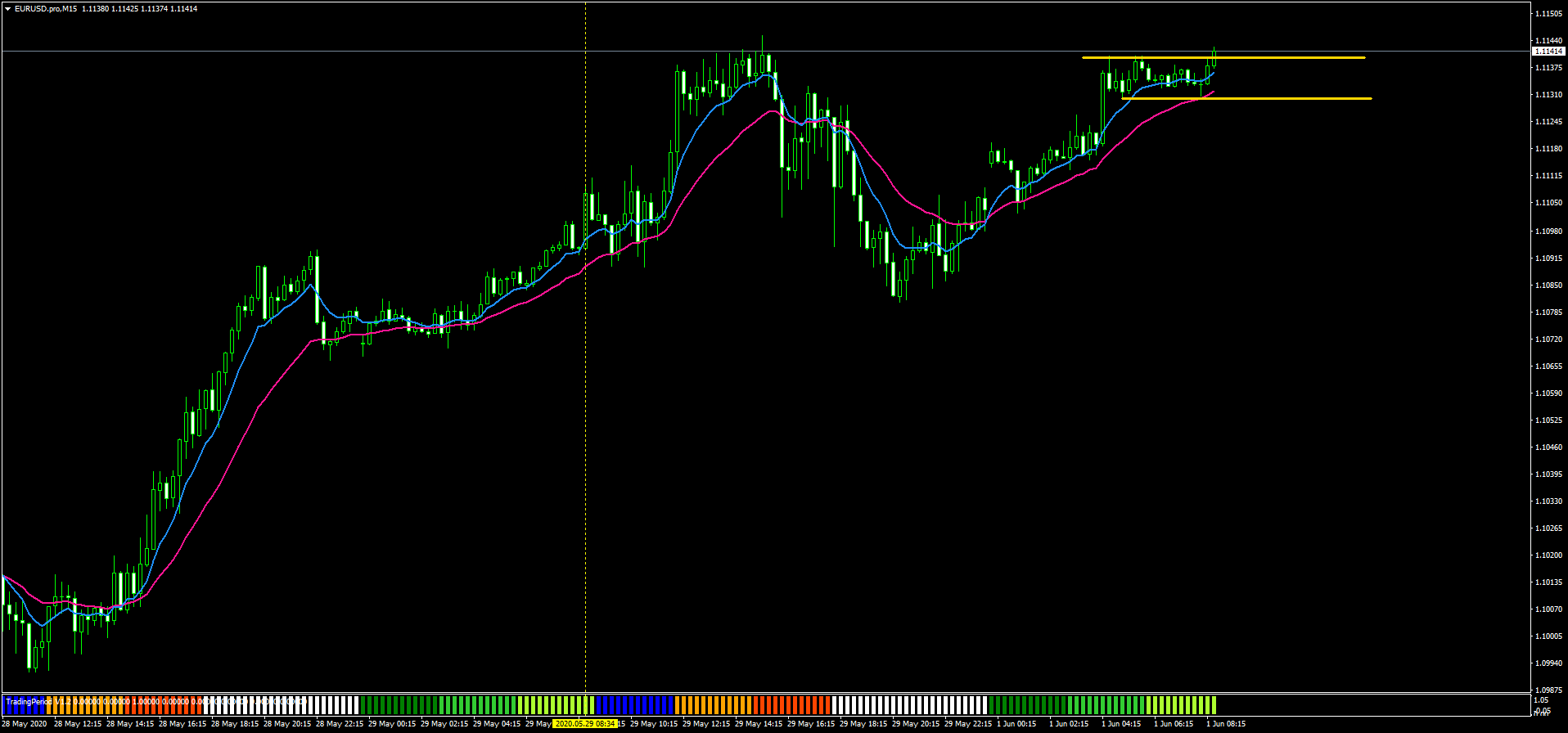Click the 1.11050 price scale value
This screenshot has height=733, width=1568.
click(1550, 203)
